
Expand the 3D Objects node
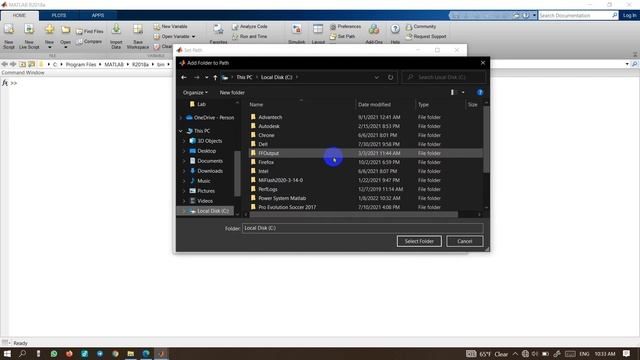[184, 141]
